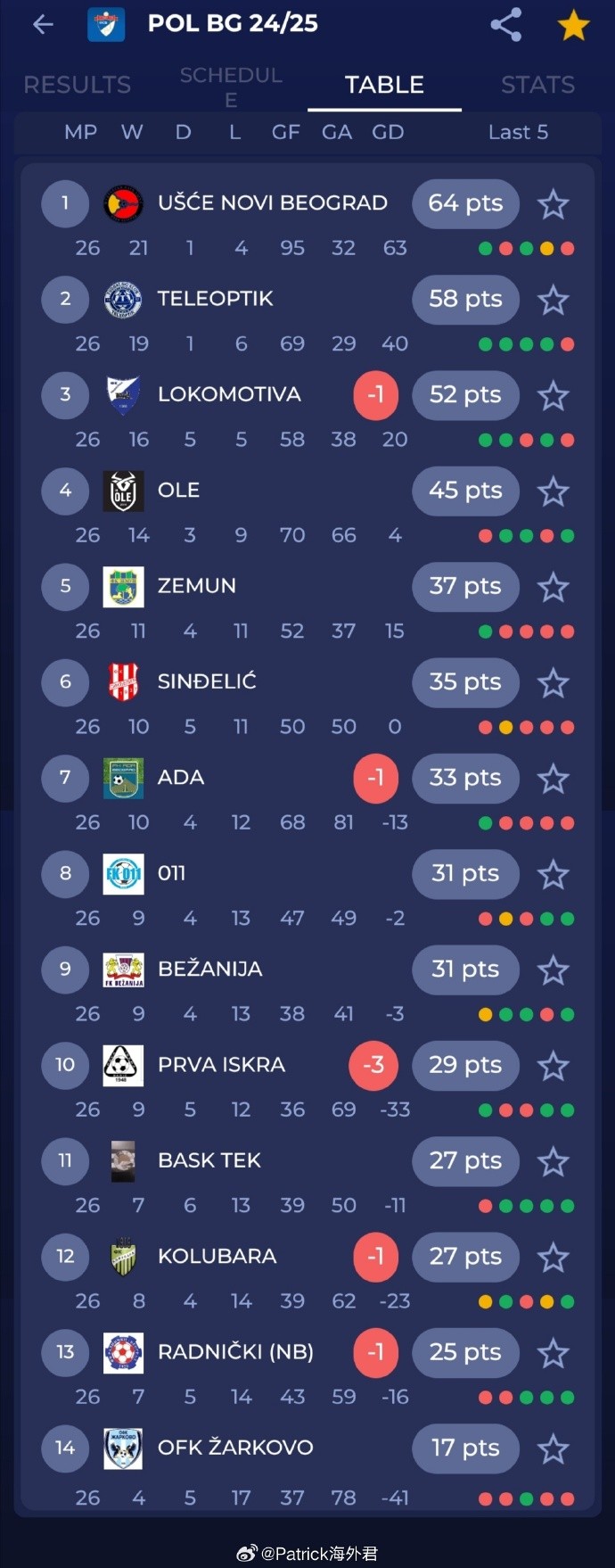Open the share icon
Viewport: 615px width, 1568px height.
[x=506, y=24]
